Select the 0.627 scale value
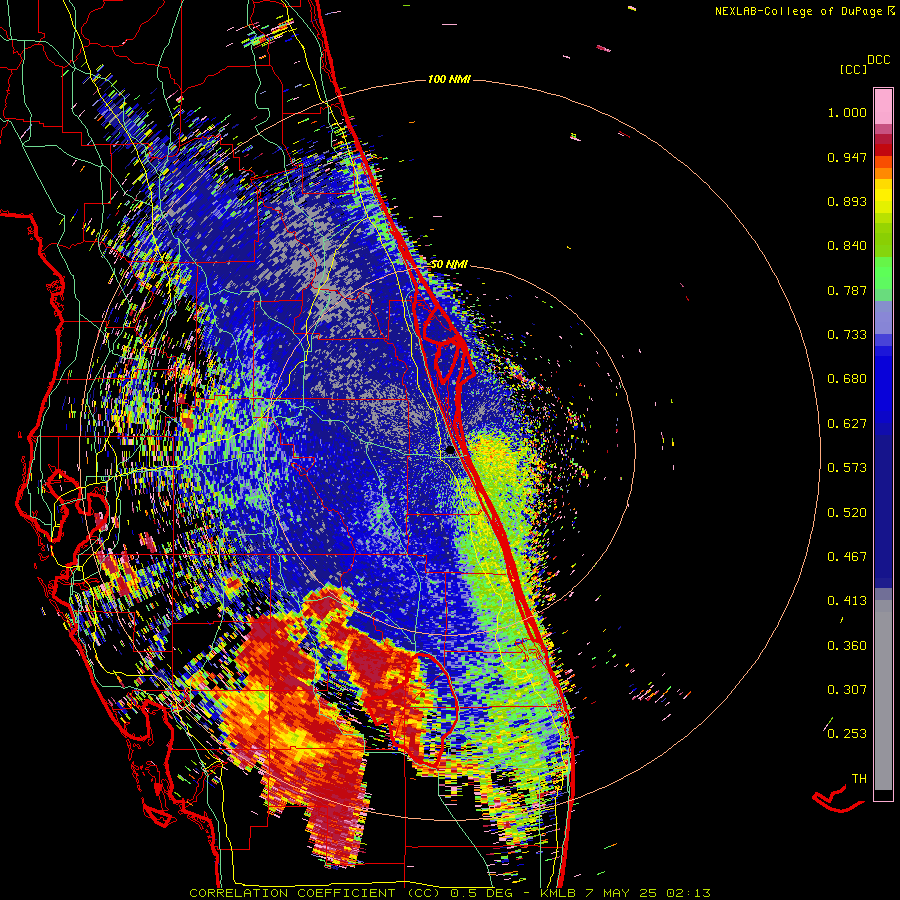The image size is (900, 900). click(x=847, y=424)
